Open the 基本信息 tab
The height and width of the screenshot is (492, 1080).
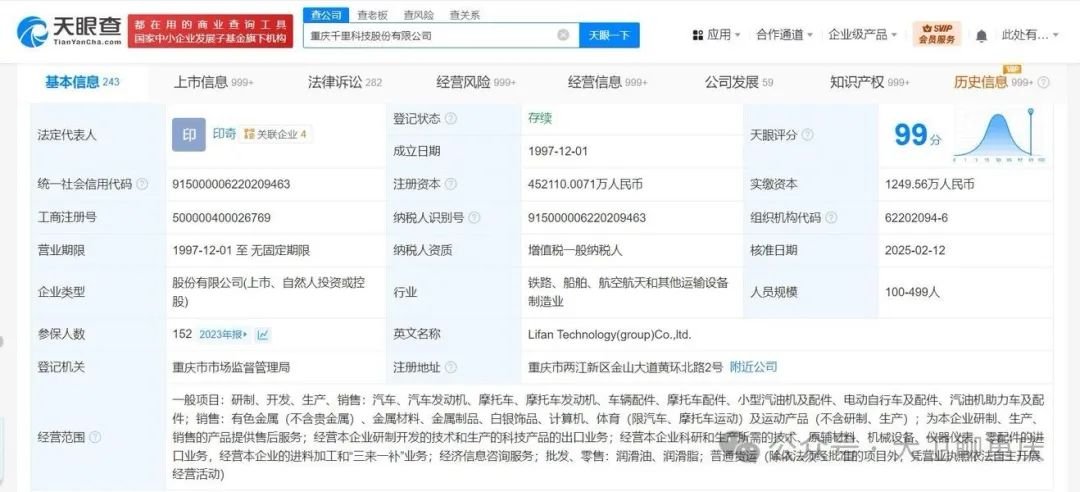click(x=82, y=82)
